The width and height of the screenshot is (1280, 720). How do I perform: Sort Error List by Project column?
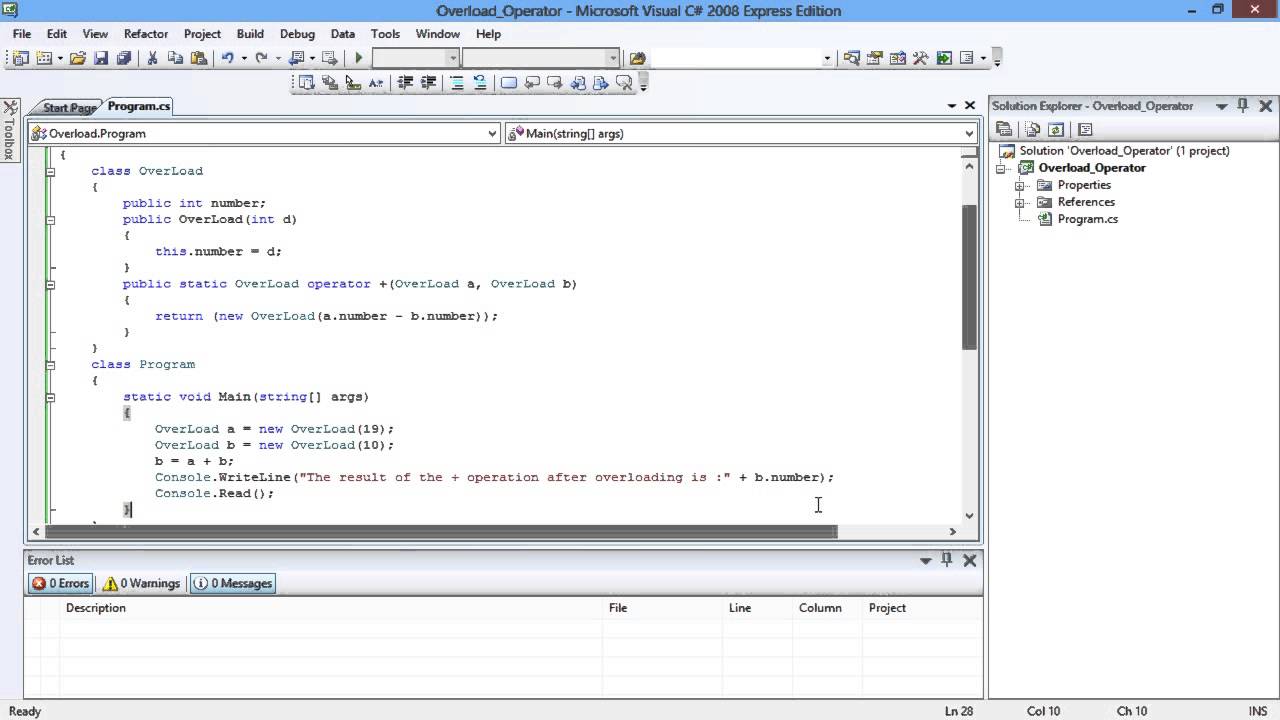921,607
